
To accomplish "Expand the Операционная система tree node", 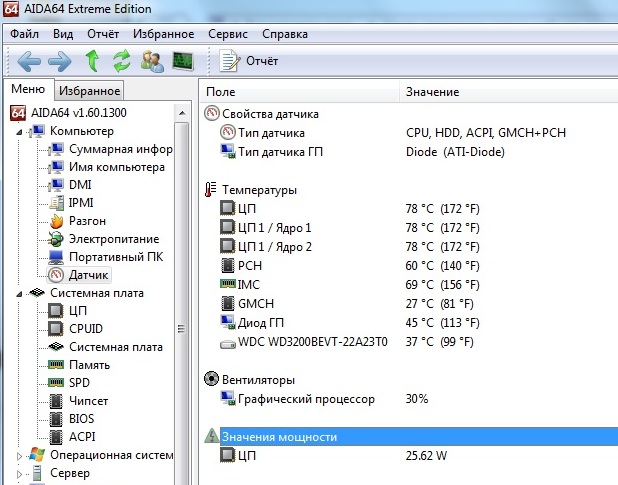I will coord(22,455).
